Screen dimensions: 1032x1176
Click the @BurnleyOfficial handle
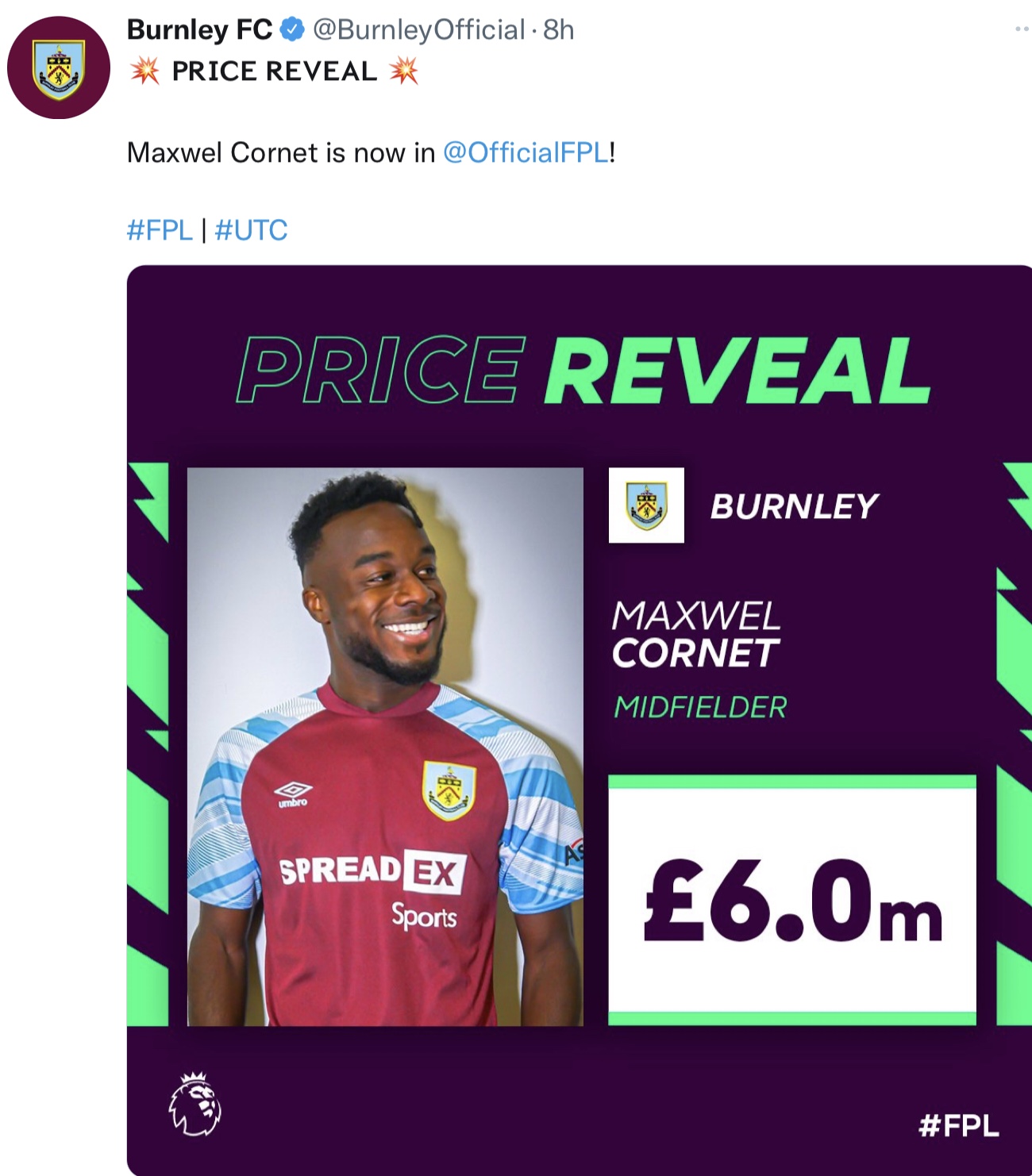point(418,30)
